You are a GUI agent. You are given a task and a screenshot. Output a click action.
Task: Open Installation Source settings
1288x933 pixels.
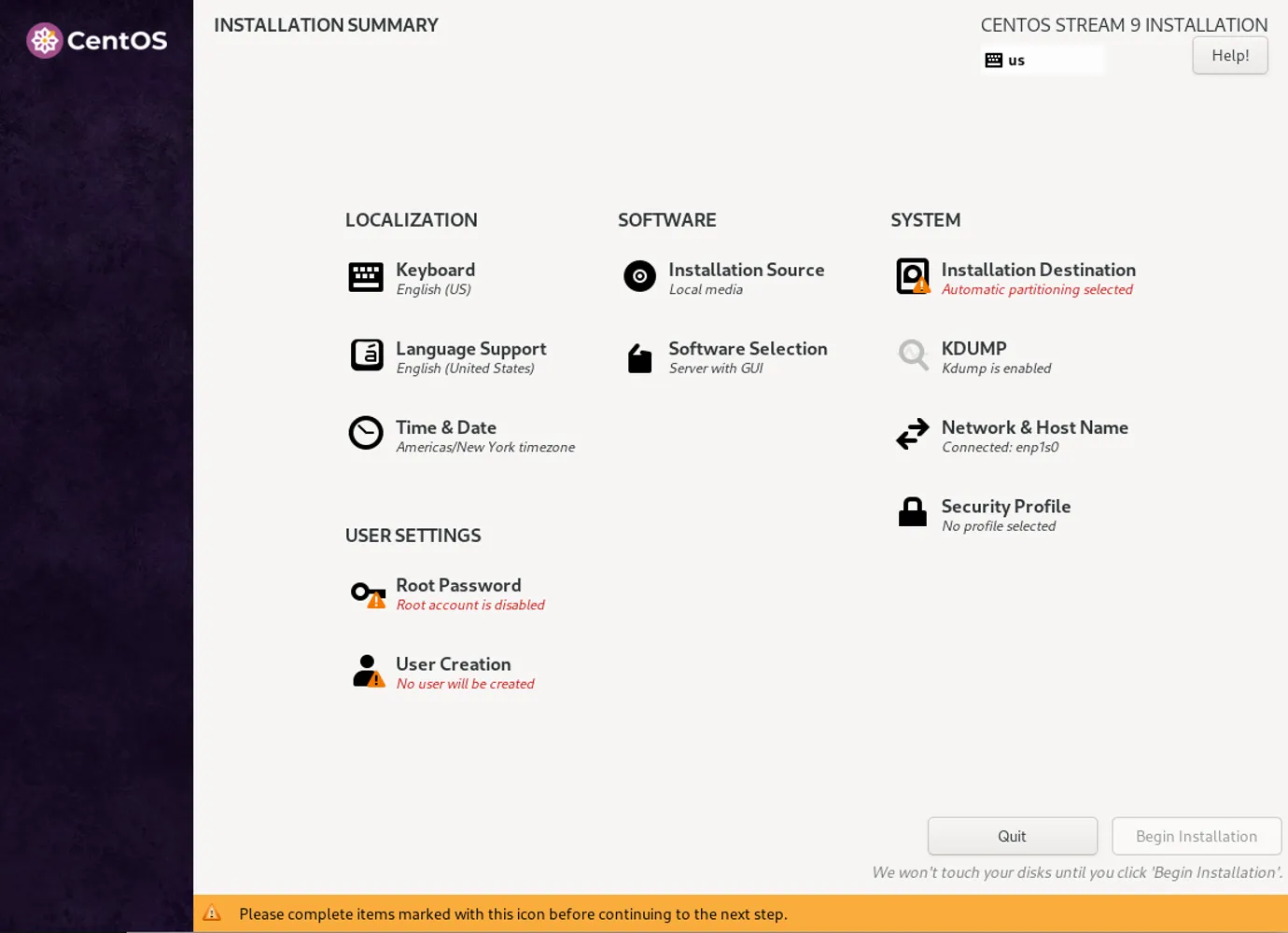(747, 270)
